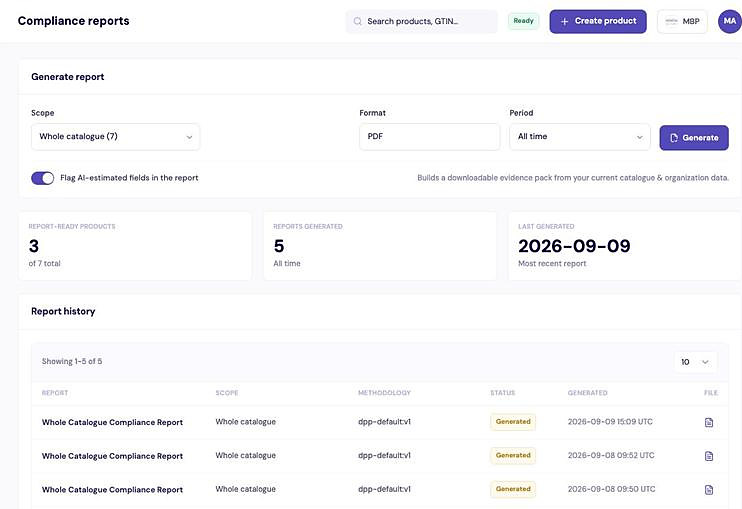Viewport: 742px width, 509px height.
Task: Click the Last generated 2026-09-09 card
Action: coord(625,246)
